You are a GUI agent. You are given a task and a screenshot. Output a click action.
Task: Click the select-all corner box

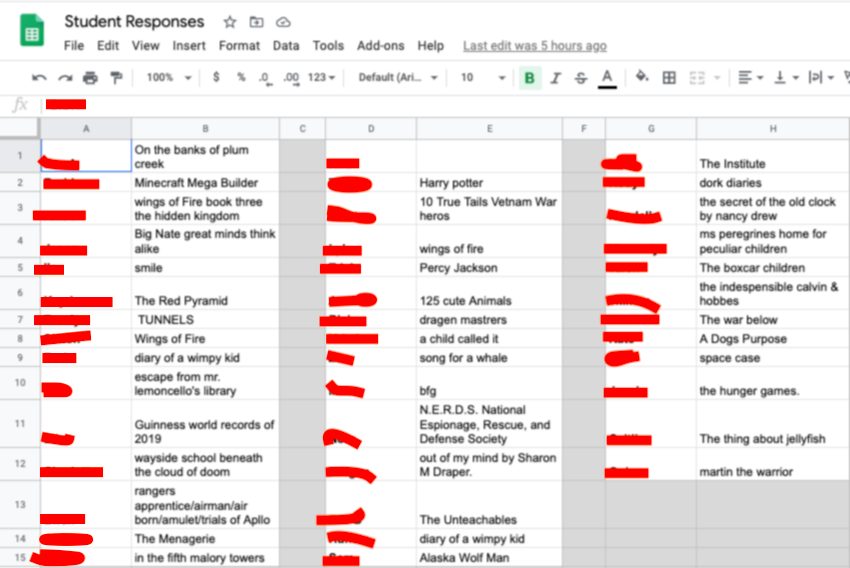[x=20, y=128]
